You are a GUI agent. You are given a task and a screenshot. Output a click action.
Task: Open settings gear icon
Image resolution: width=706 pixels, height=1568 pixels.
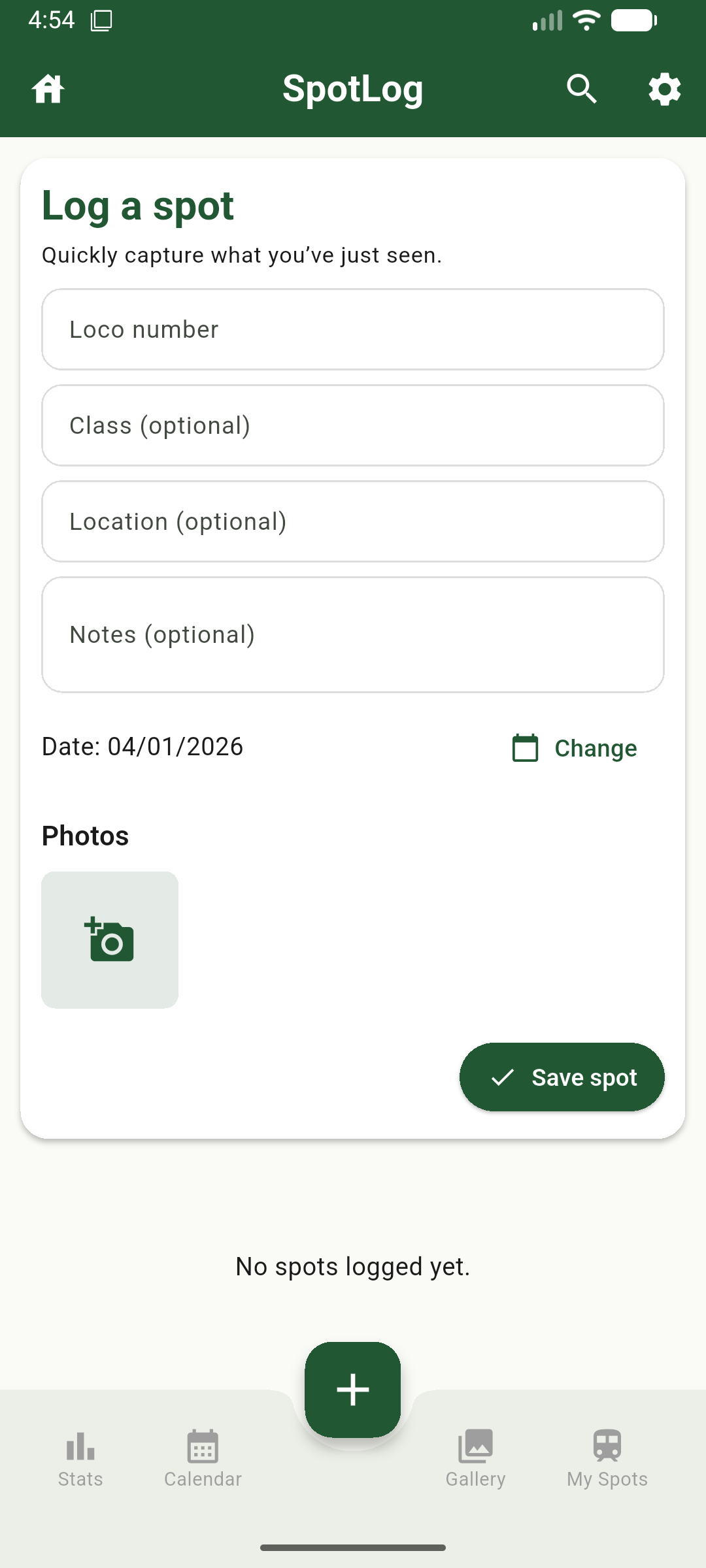click(664, 89)
